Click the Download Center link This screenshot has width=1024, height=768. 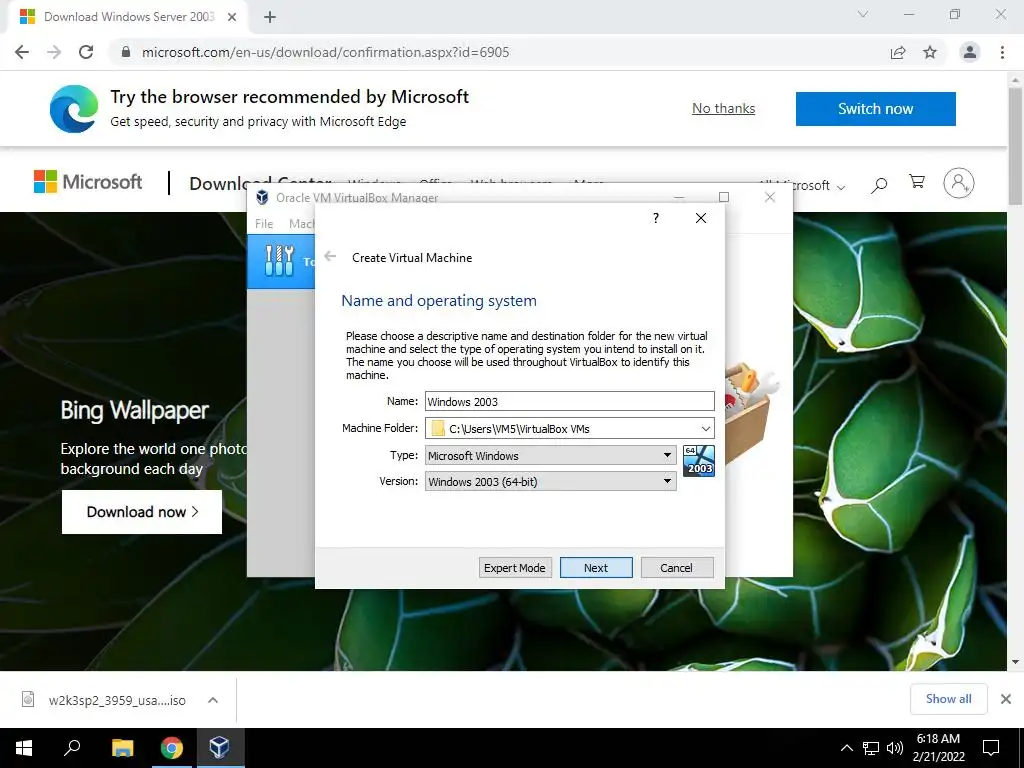point(260,184)
